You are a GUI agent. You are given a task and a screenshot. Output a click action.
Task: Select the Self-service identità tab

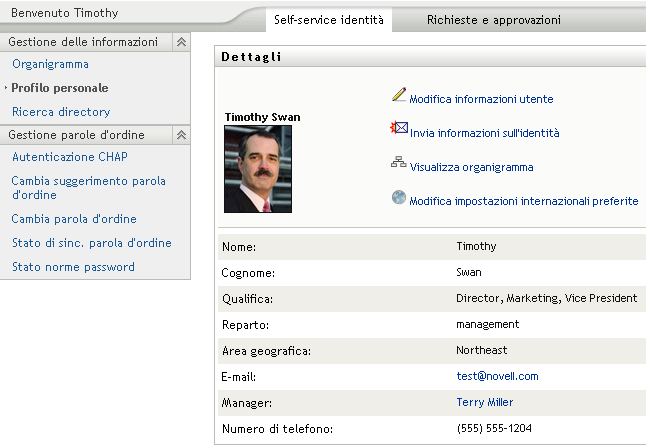click(x=328, y=19)
